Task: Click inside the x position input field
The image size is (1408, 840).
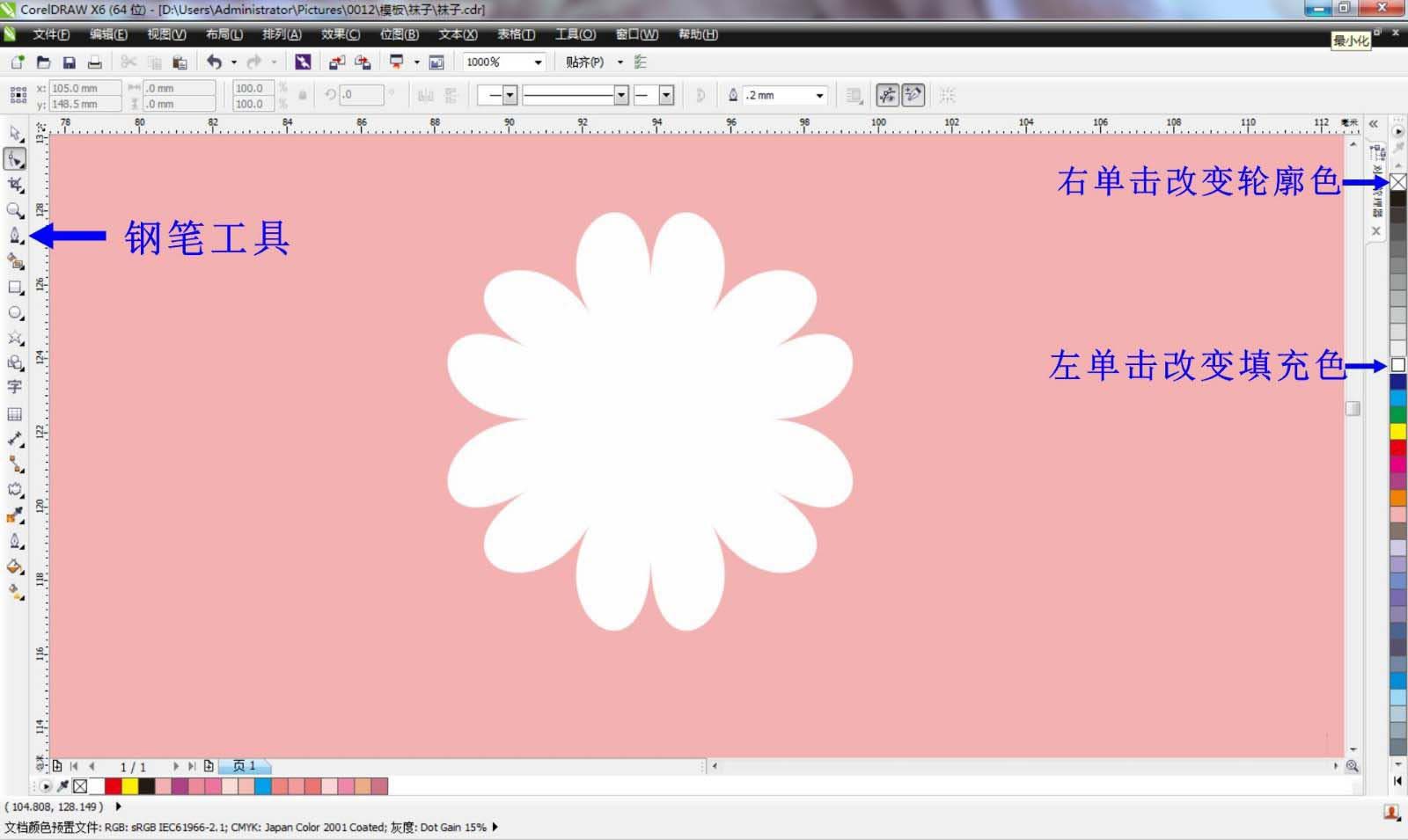Action: click(x=84, y=88)
